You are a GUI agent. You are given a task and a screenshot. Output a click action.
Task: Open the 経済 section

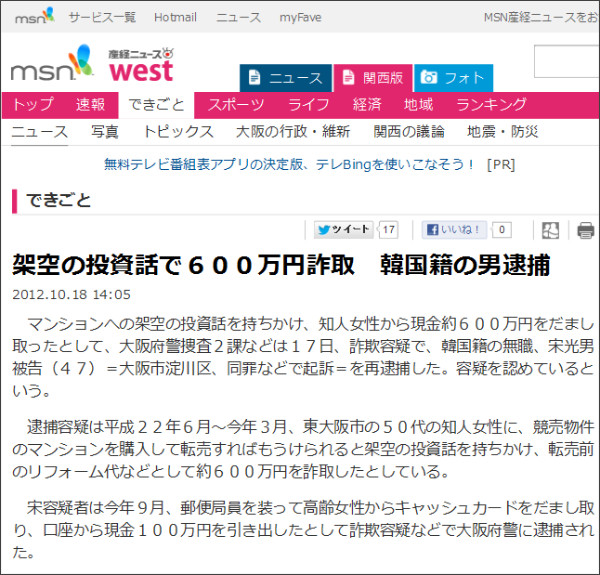point(367,104)
